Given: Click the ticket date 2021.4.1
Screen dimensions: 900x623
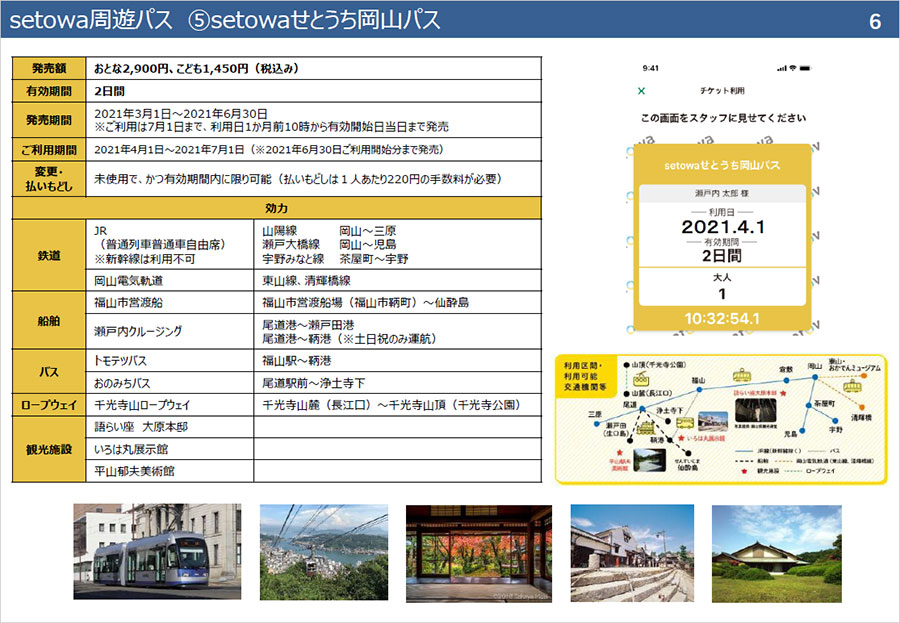Looking at the screenshot, I should pos(723,227).
